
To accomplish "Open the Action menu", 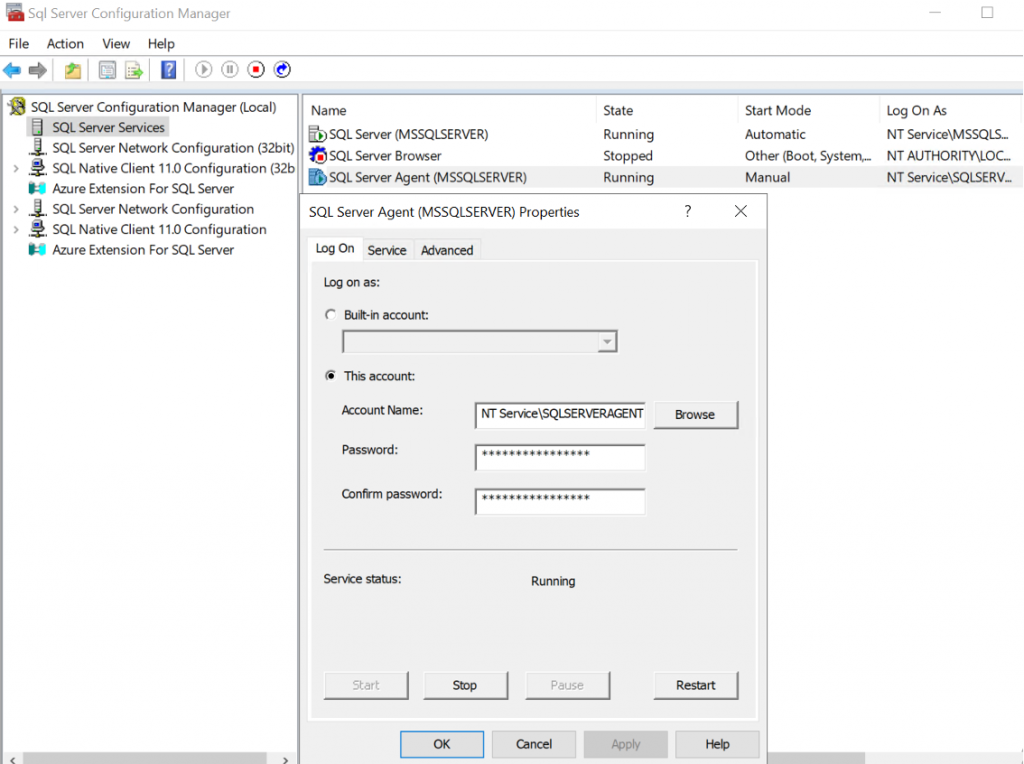I will 64,43.
